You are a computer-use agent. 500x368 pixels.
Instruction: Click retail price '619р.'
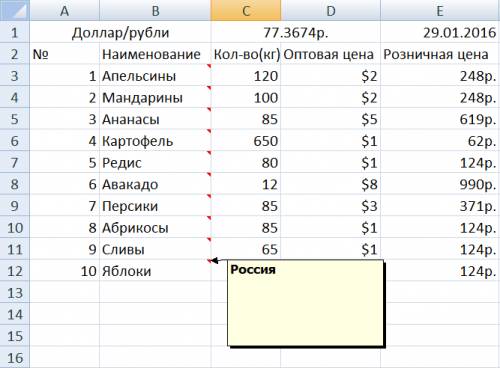point(440,119)
